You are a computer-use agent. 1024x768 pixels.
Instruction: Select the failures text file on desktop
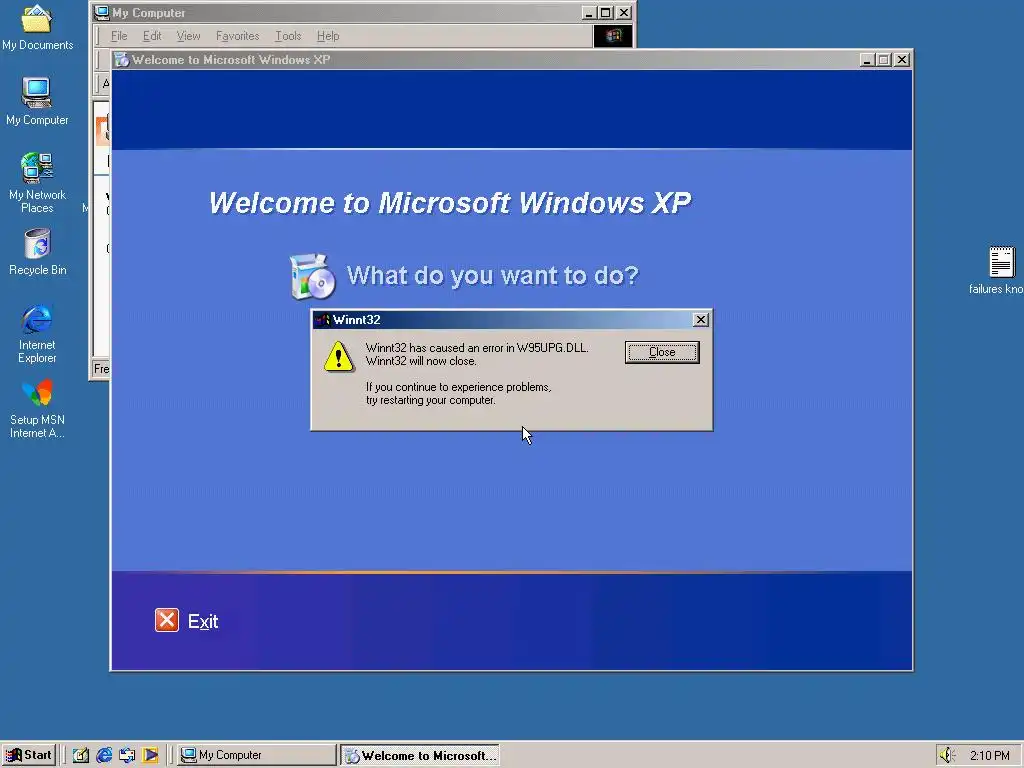click(997, 270)
